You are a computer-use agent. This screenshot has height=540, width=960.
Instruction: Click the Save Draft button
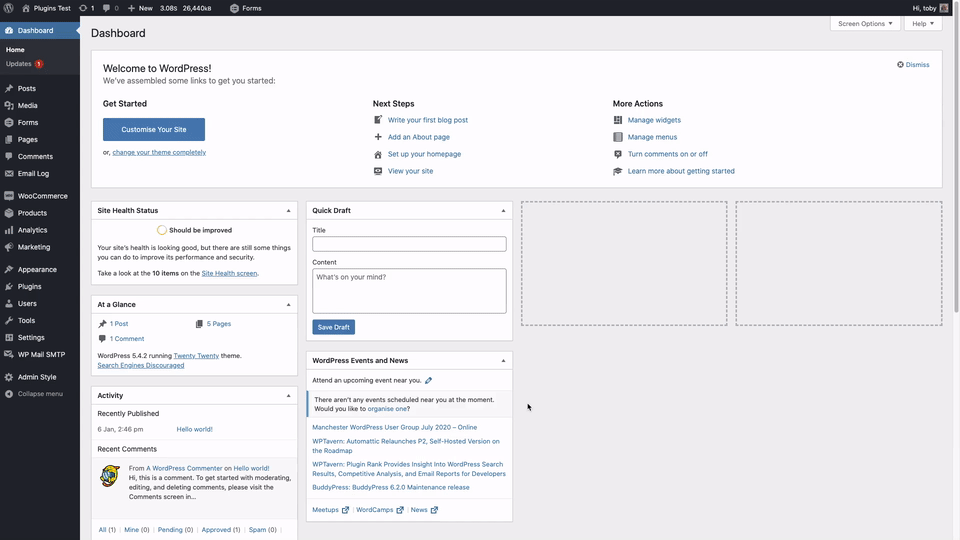pyautogui.click(x=334, y=327)
